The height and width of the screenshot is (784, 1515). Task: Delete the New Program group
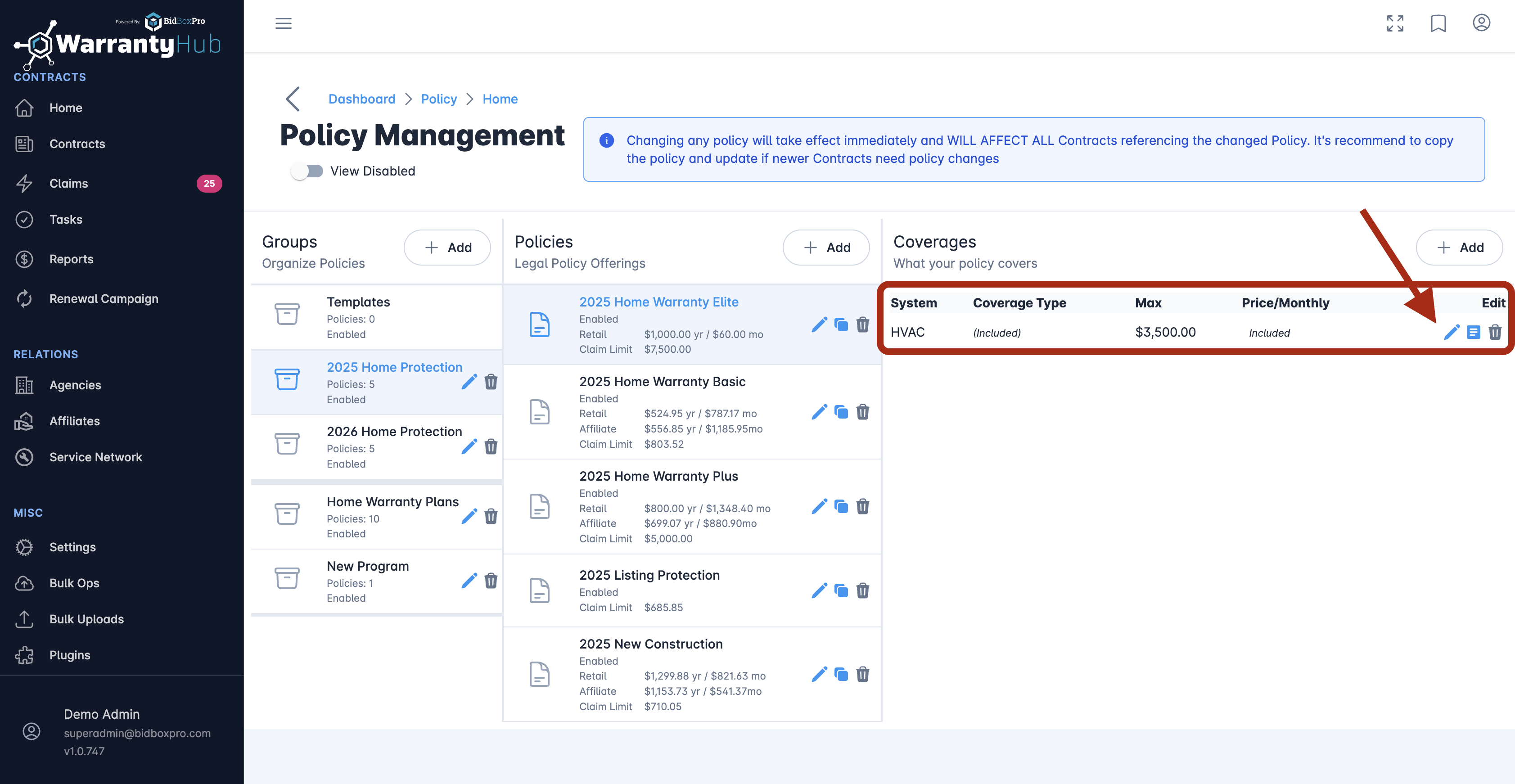coord(491,581)
